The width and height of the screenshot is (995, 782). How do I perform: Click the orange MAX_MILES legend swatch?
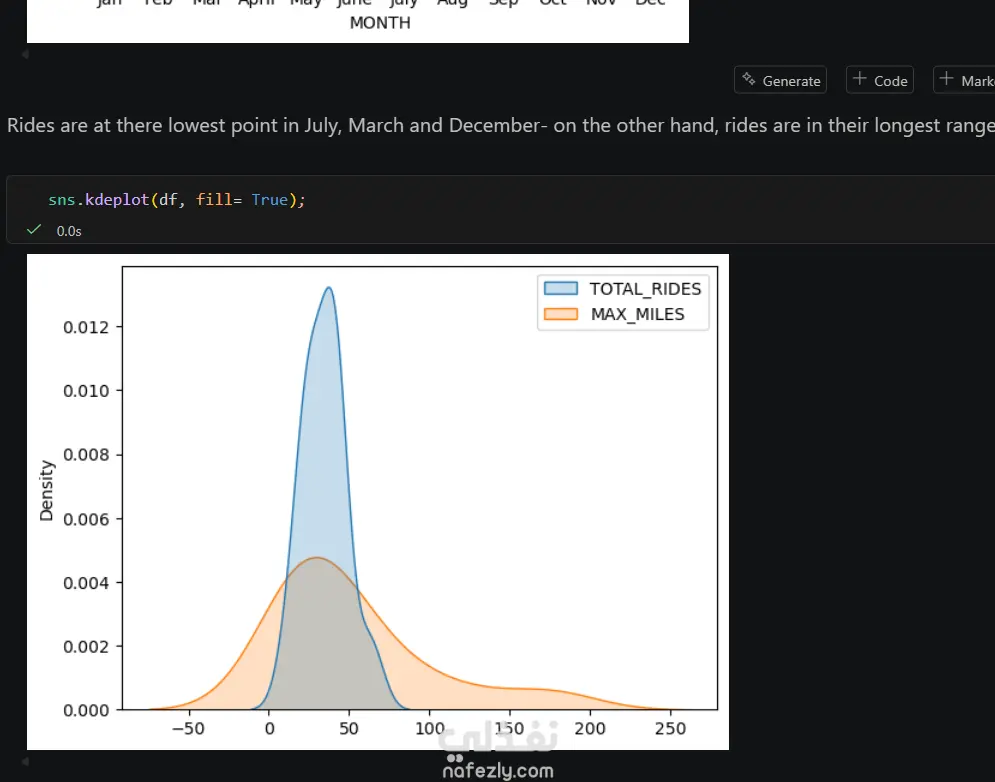[561, 314]
